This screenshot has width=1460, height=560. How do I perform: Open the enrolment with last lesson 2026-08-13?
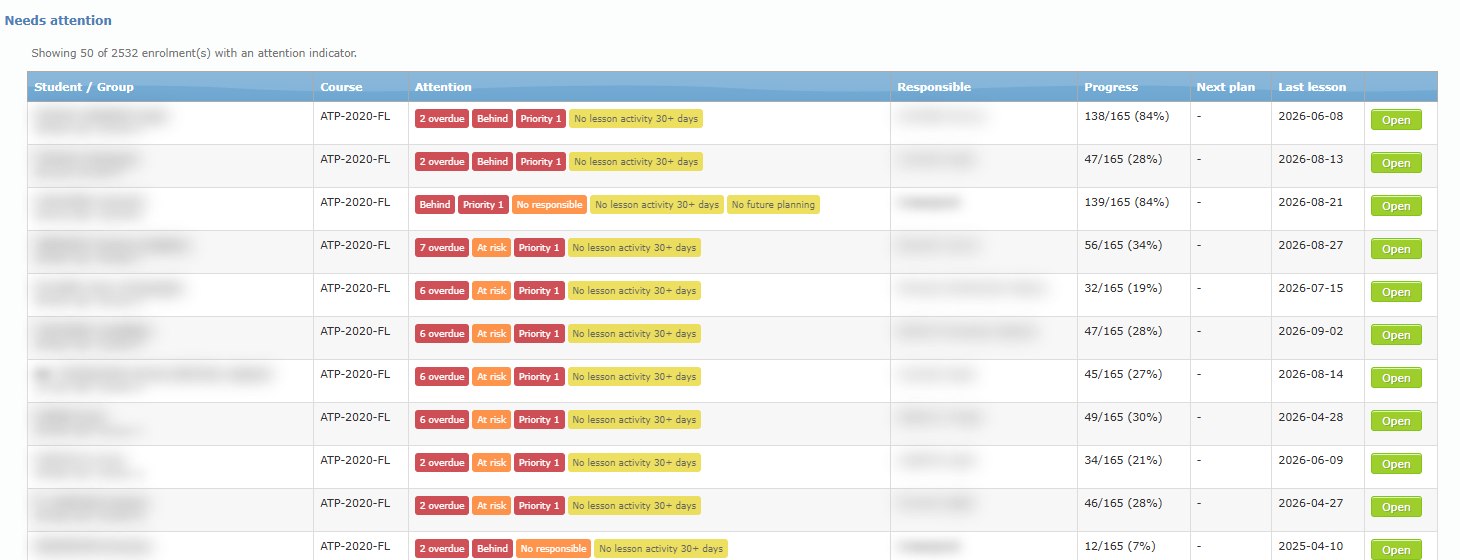tap(1396, 163)
